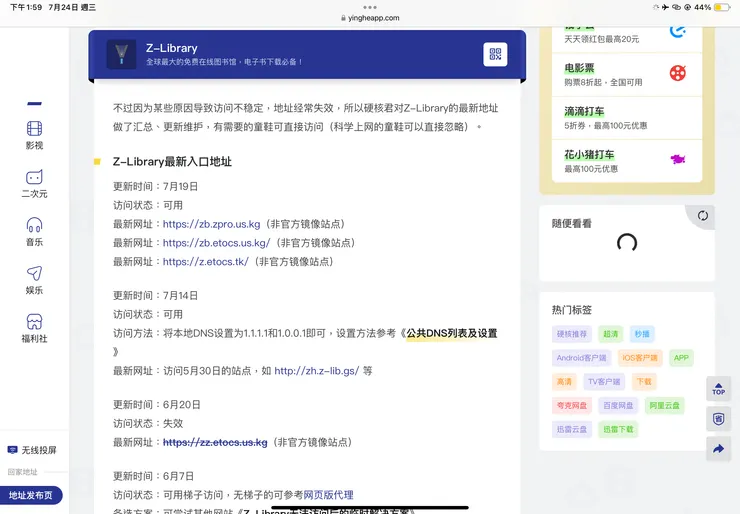Click the yingheapp.com address bar

click(370, 18)
